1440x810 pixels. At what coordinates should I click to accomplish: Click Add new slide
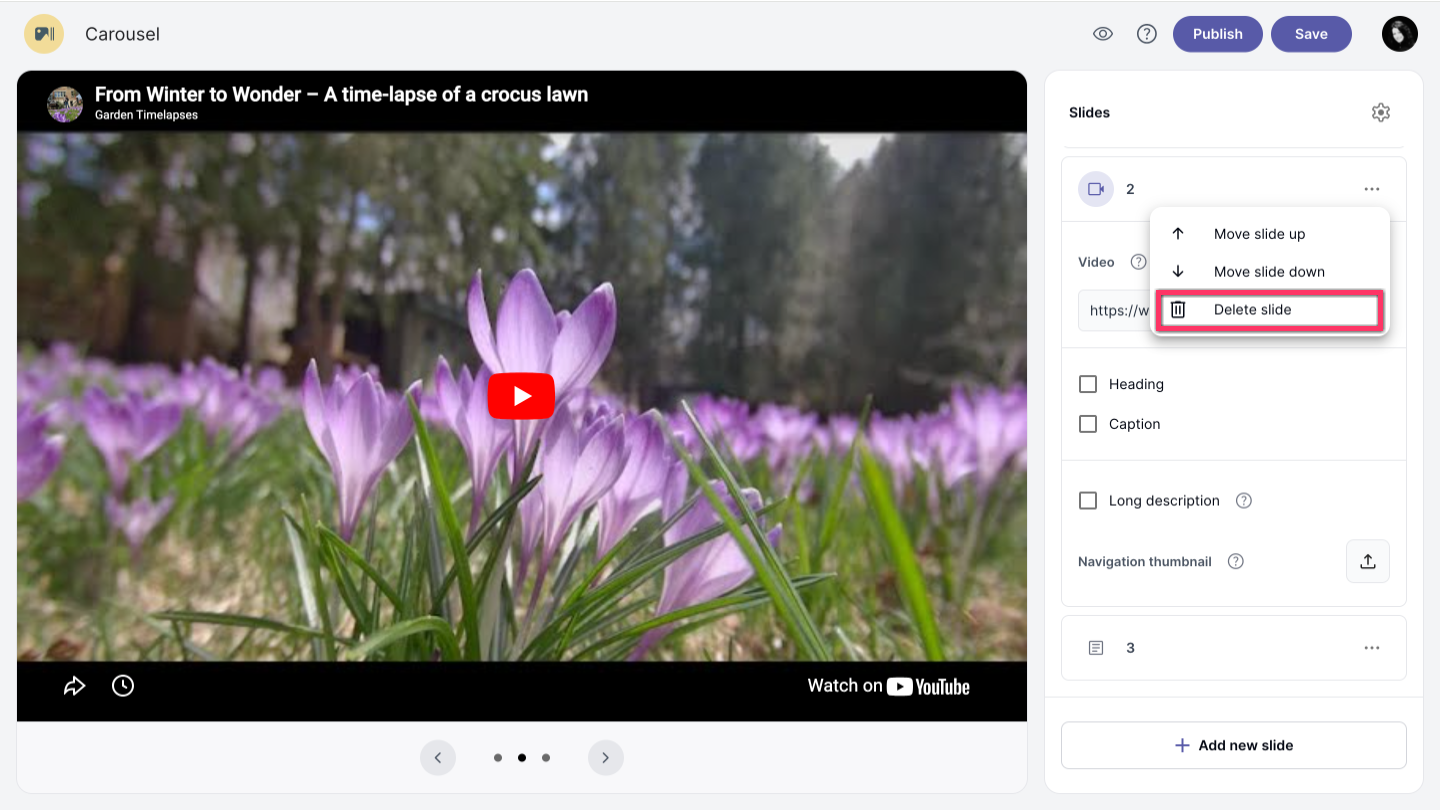[x=1233, y=745]
